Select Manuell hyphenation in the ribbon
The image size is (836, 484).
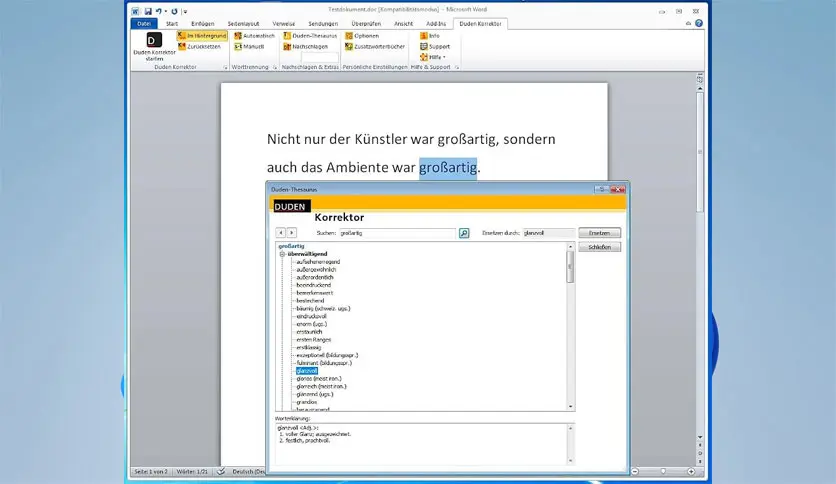pyautogui.click(x=249, y=46)
